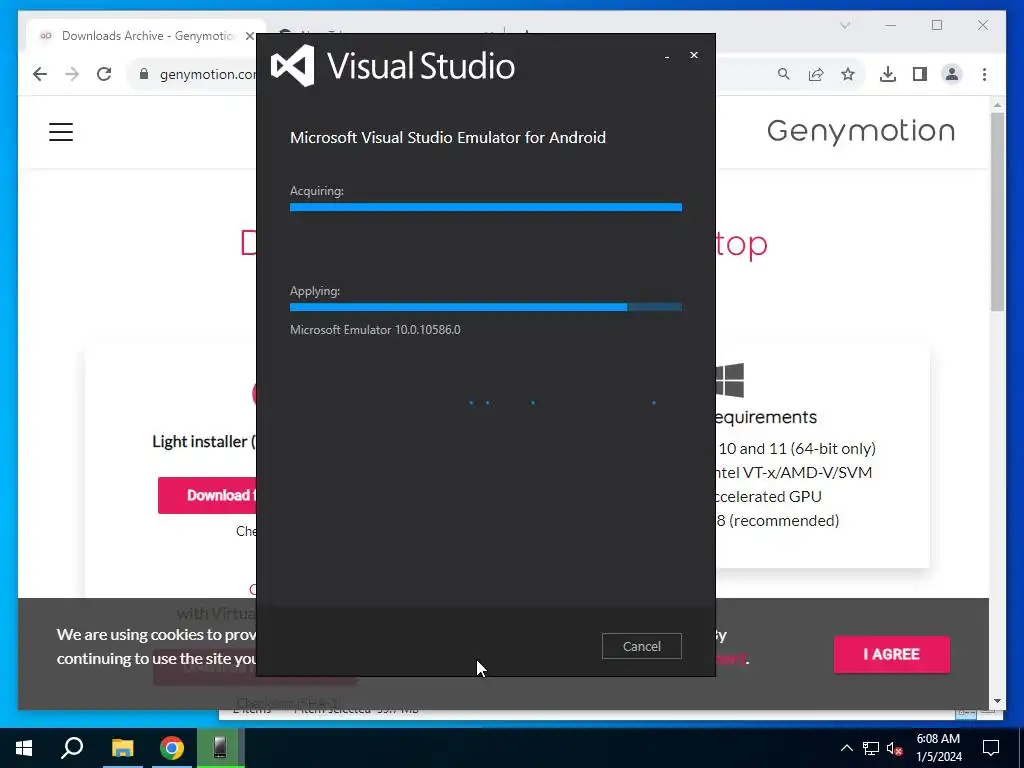Bookmark this page with star icon

click(848, 74)
